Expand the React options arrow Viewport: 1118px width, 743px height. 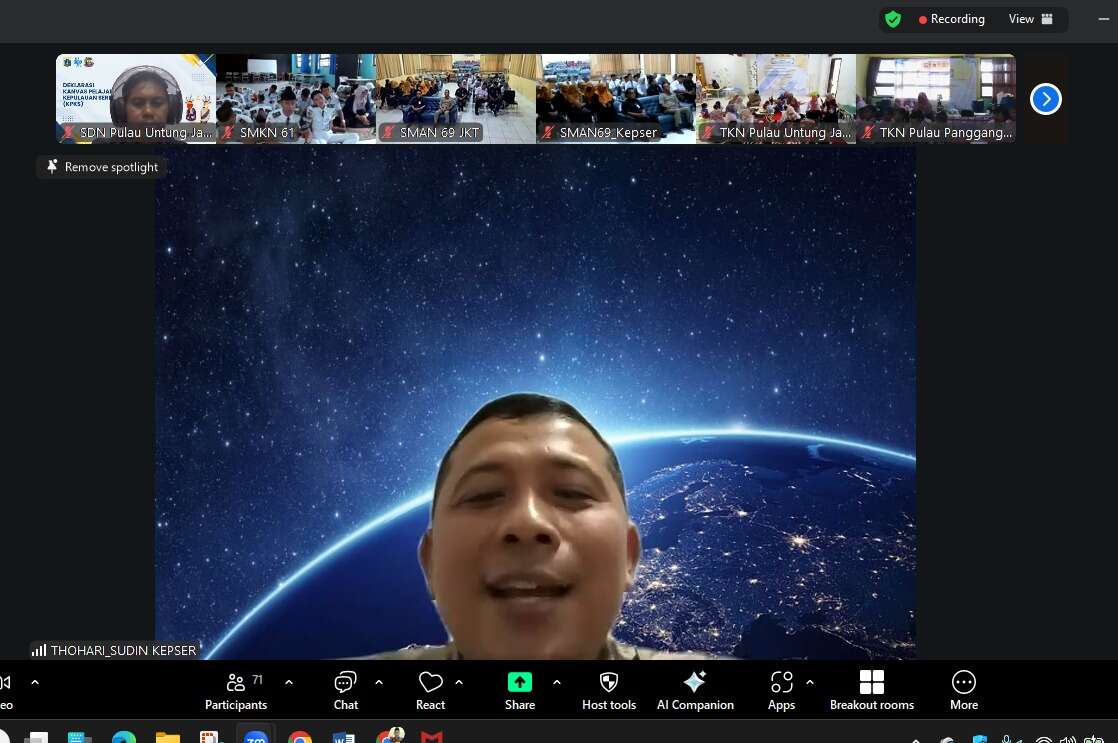459,682
